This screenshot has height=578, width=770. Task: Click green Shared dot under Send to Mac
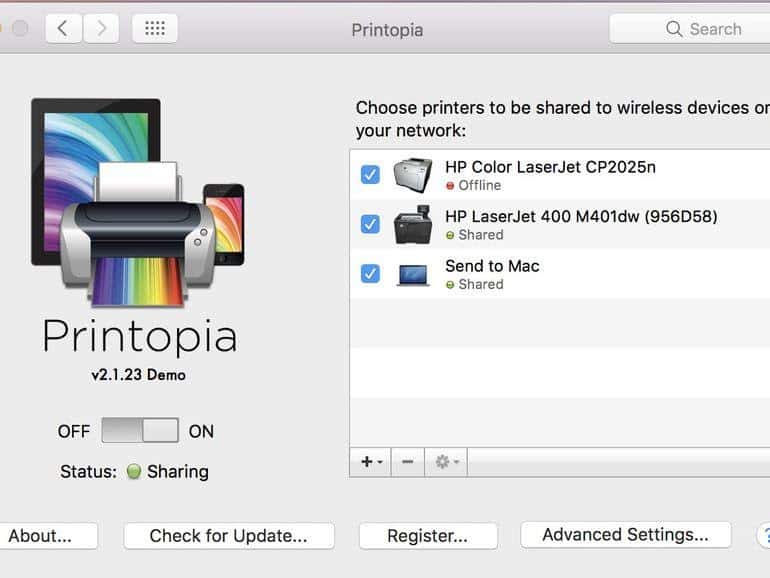tap(450, 285)
